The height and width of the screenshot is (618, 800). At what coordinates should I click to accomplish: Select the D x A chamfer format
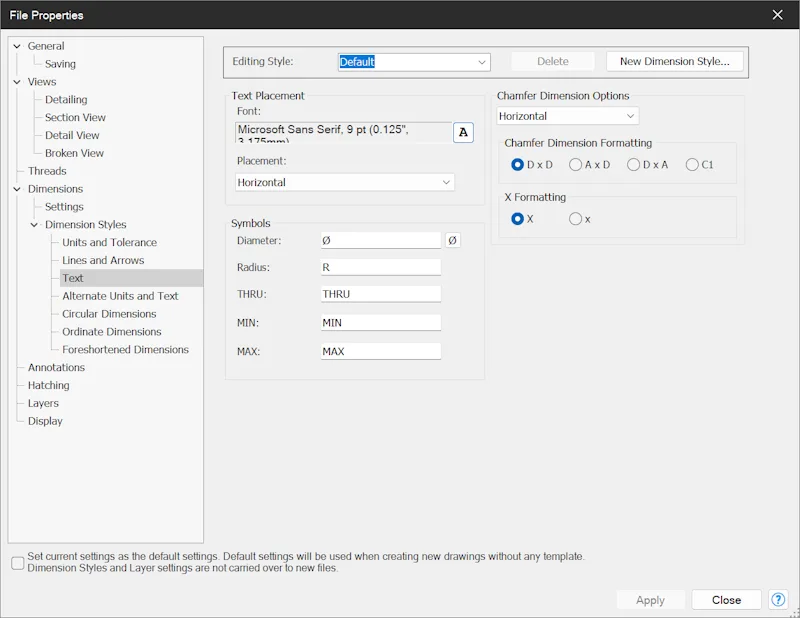634,165
